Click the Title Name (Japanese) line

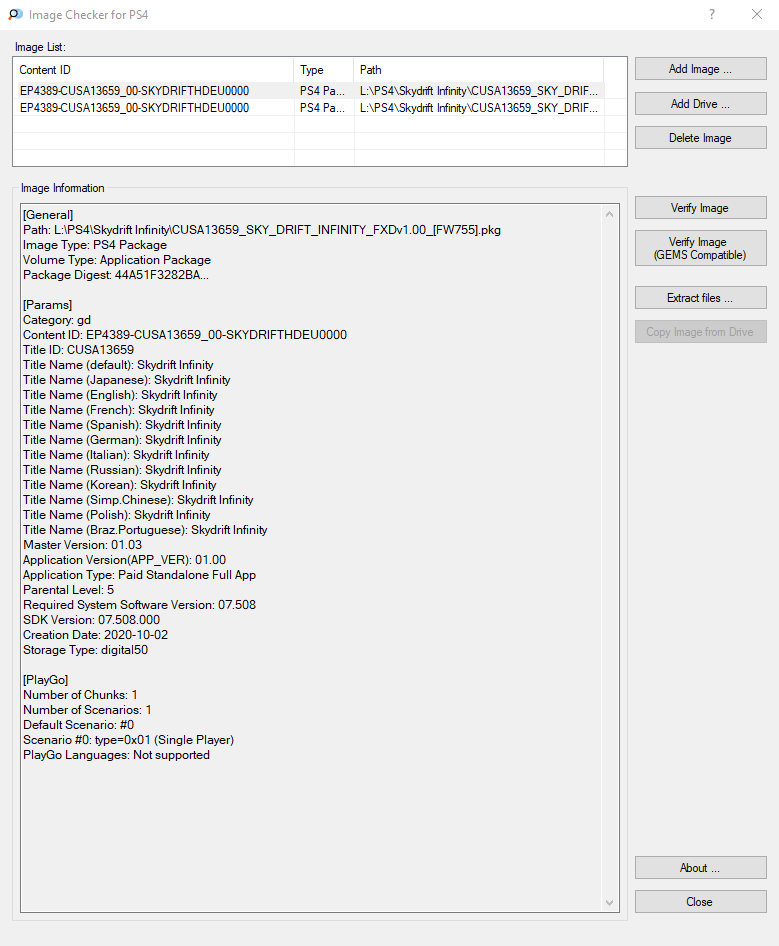127,380
